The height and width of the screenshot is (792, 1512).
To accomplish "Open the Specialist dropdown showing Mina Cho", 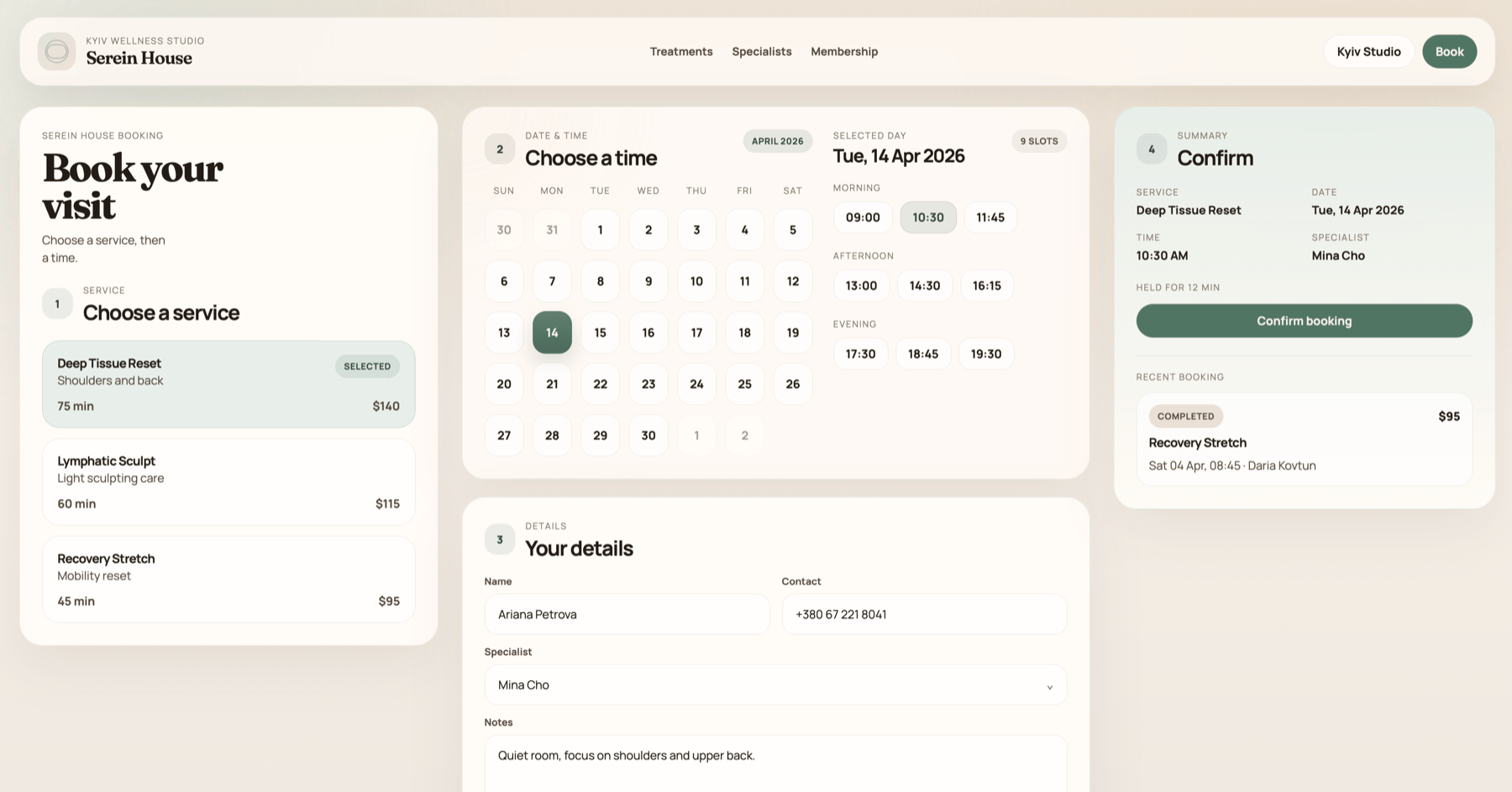I will 775,684.
